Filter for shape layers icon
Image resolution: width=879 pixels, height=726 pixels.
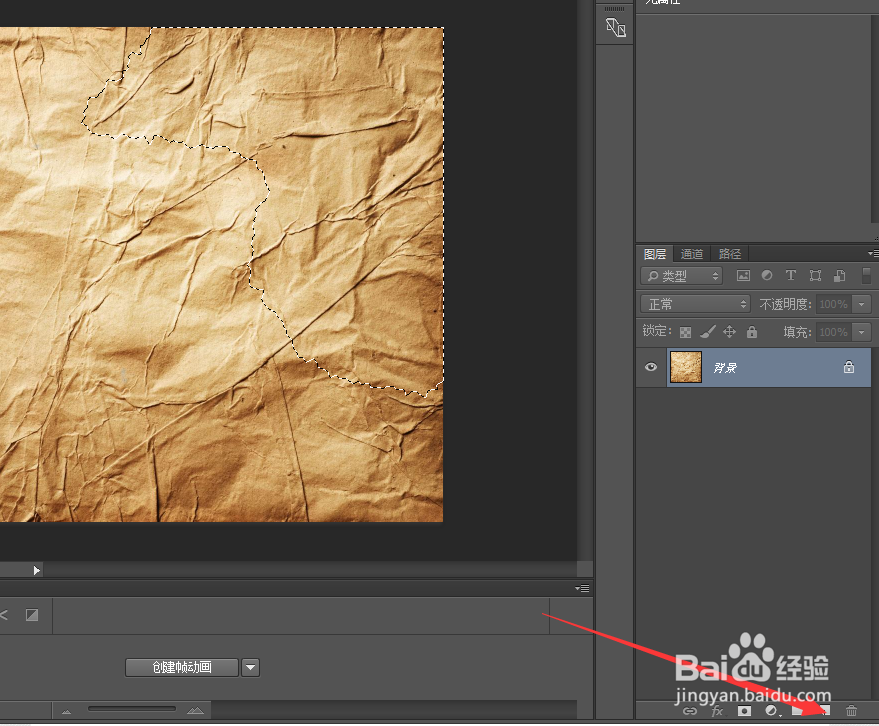(x=815, y=275)
